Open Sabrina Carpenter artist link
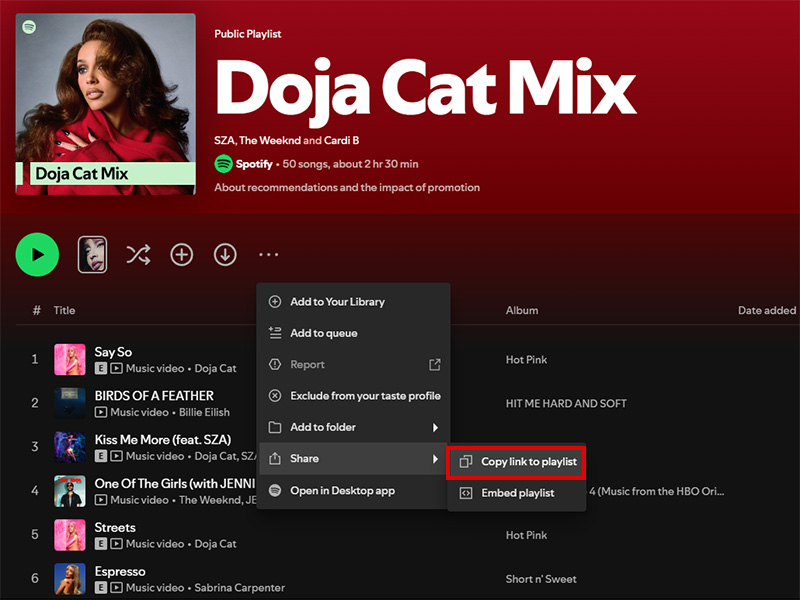The image size is (800, 600). (x=239, y=588)
